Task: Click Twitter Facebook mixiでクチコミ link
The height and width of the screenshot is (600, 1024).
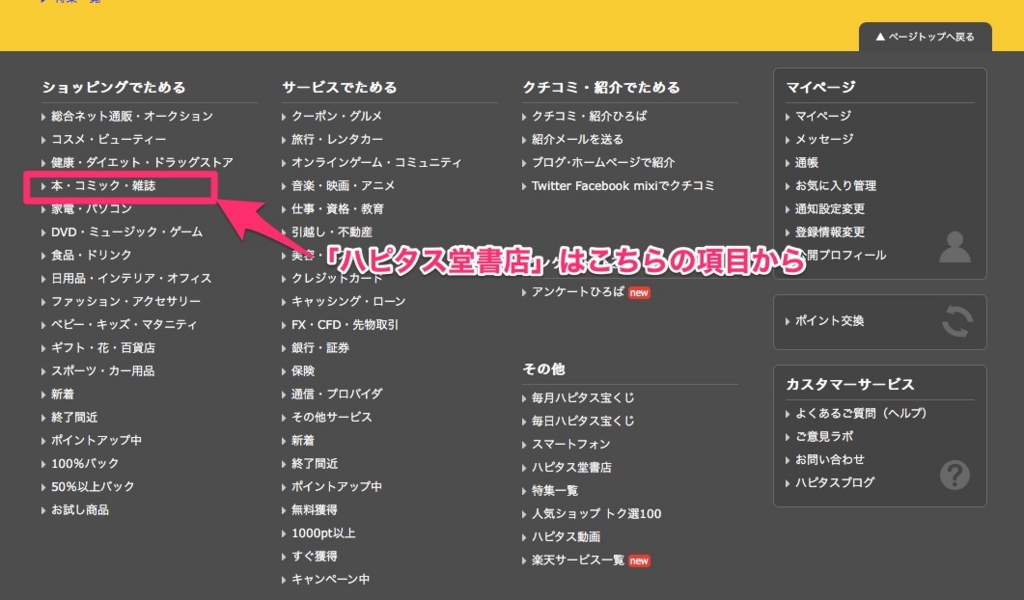Action: pyautogui.click(x=623, y=185)
